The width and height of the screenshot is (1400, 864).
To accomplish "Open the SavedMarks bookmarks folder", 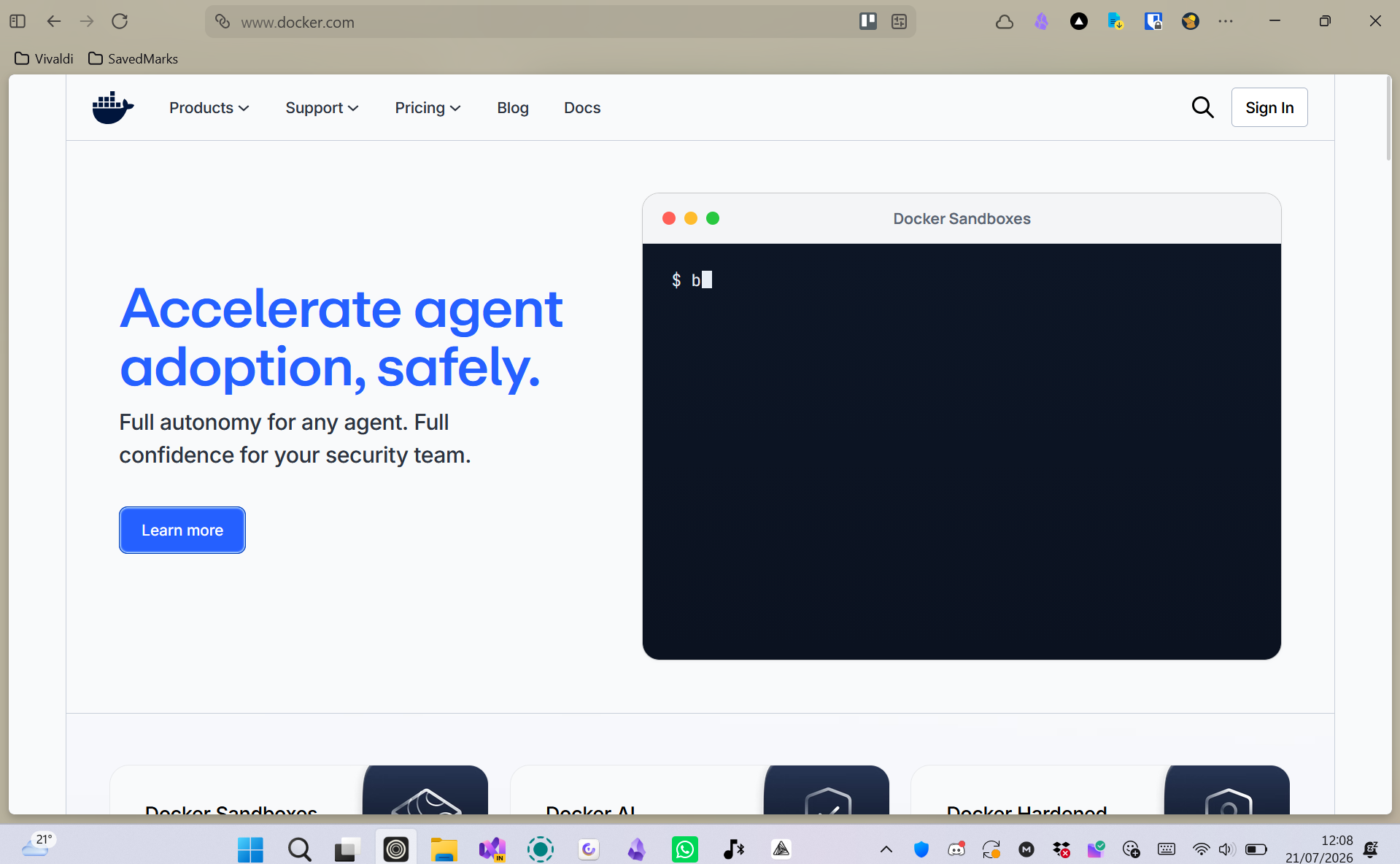I will pos(133,58).
